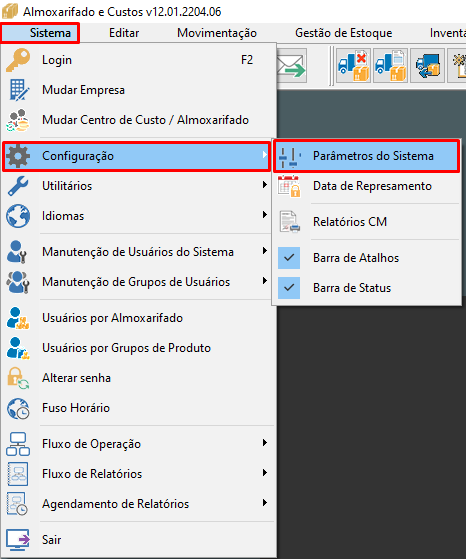466x559 pixels.
Task: Open the Sistema menu
Action: [x=40, y=33]
